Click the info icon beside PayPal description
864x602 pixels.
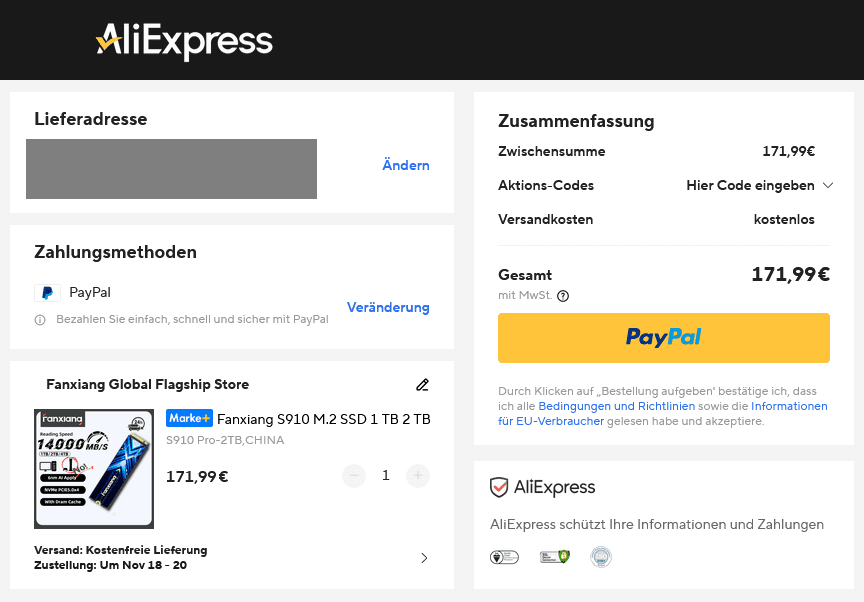(40, 320)
